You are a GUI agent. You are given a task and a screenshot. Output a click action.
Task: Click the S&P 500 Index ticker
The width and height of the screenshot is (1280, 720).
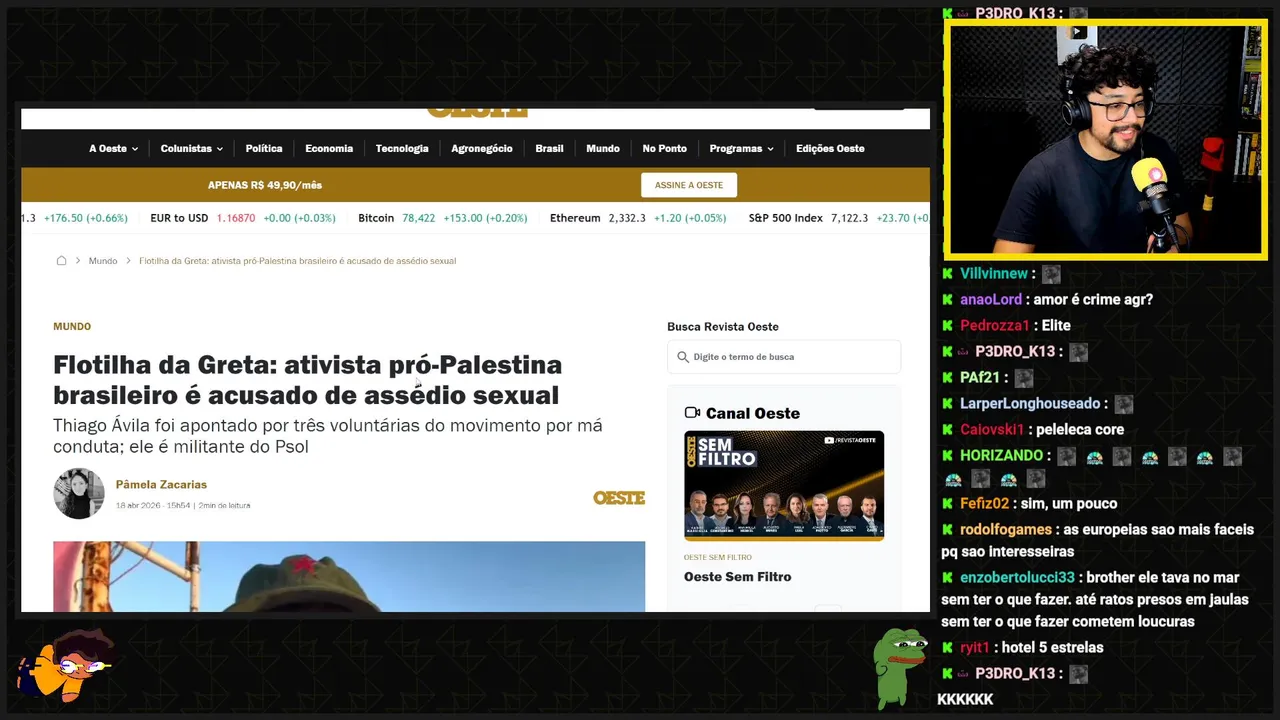(838, 218)
